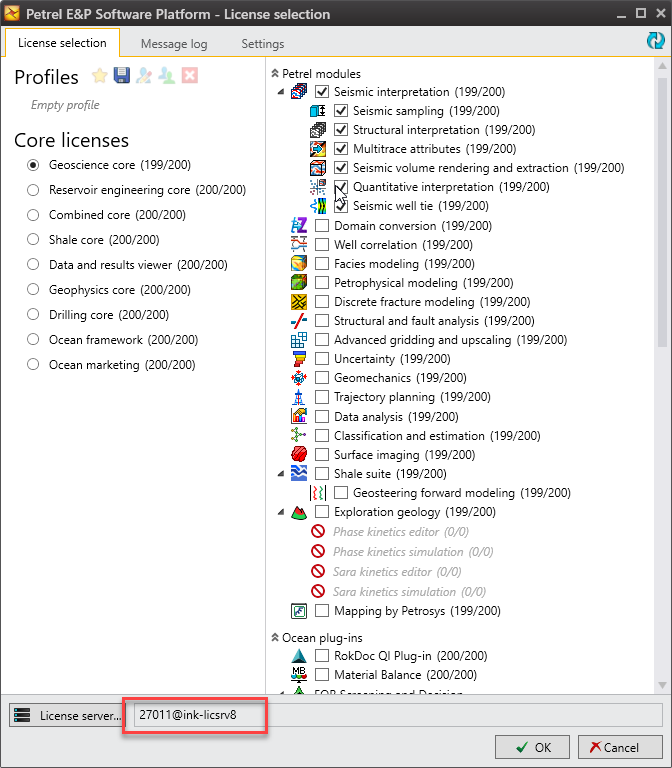
Task: Click the Well correlation icon
Action: [x=299, y=244]
